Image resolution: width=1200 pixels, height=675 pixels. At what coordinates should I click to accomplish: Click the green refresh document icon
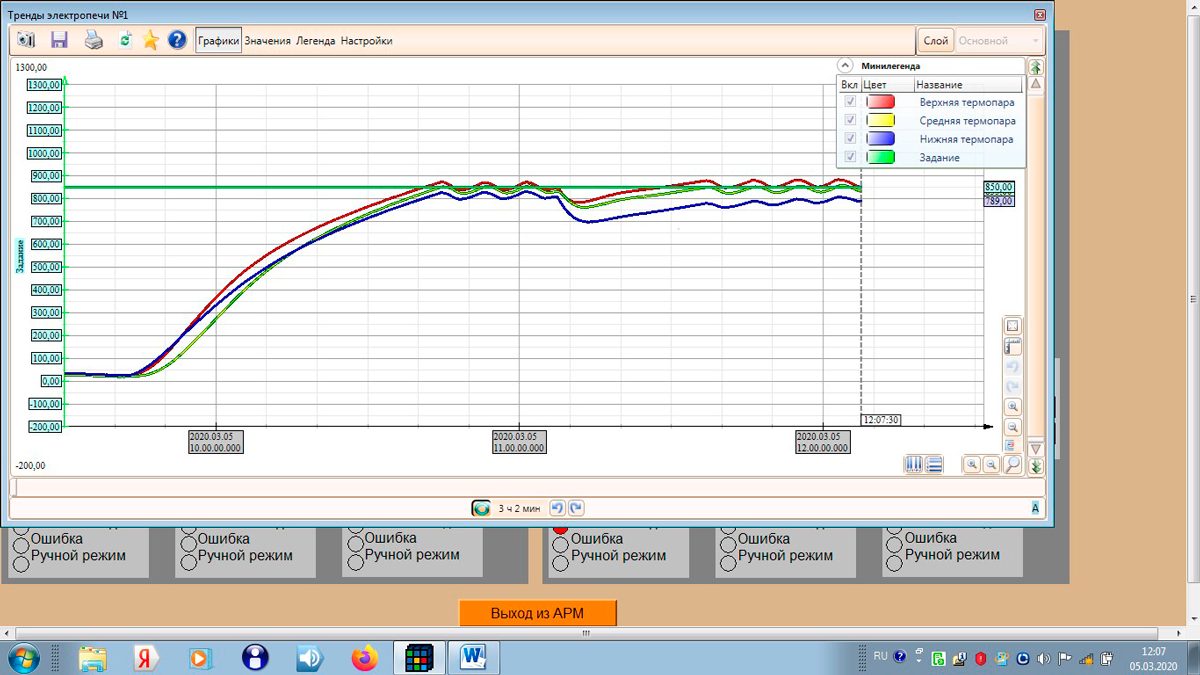coord(124,40)
